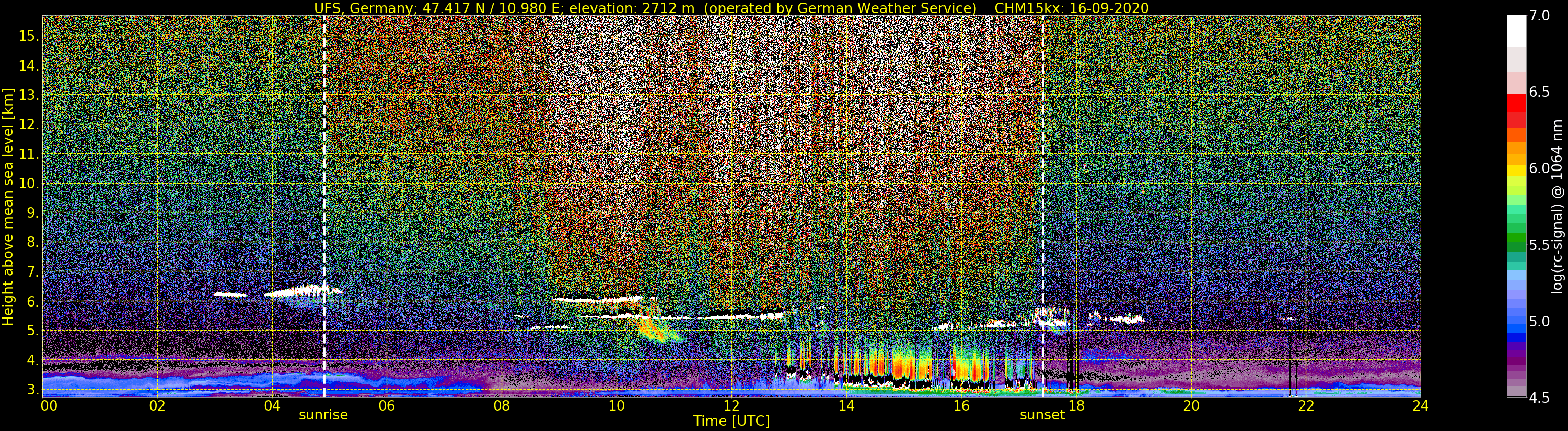Click time axis tick '10'
The width and height of the screenshot is (1568, 431).
point(617,405)
